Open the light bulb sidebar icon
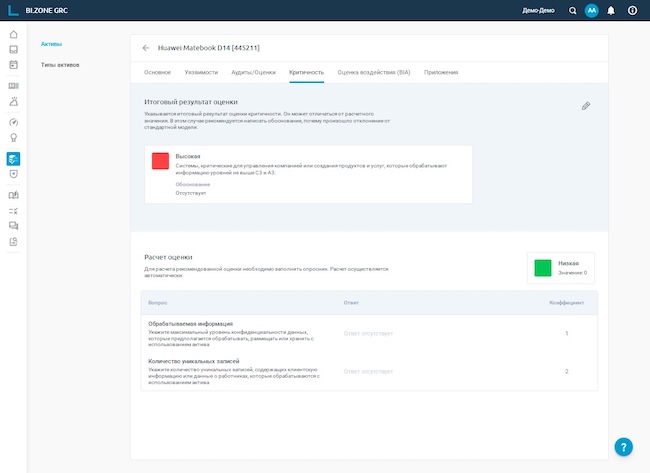Viewport: 650px width, 473px height. coord(13,138)
